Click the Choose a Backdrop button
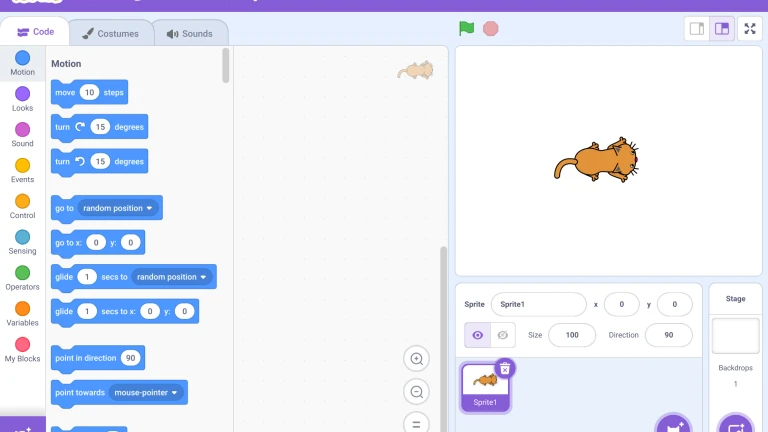Viewport: 768px width, 432px height. click(736, 425)
